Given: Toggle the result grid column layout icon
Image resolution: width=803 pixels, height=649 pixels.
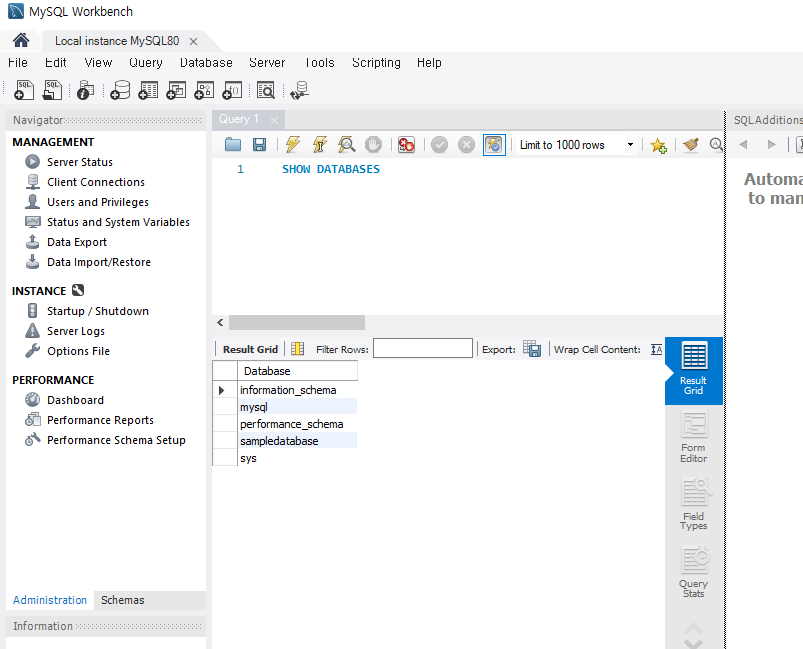Looking at the screenshot, I should (298, 349).
